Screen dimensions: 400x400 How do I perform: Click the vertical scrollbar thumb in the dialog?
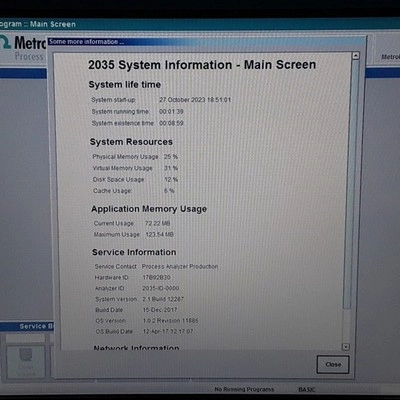pyautogui.click(x=351, y=183)
